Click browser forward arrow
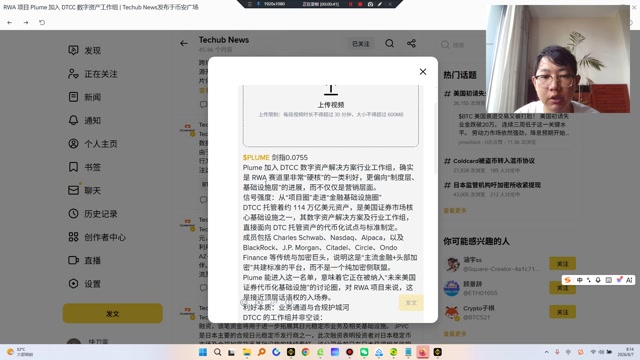Viewport: 640px width, 360px height. [26, 22]
